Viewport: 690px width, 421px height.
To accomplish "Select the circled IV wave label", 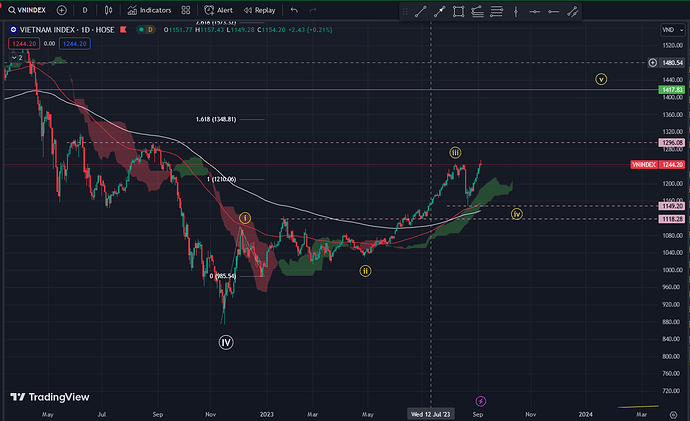I will 226,342.
